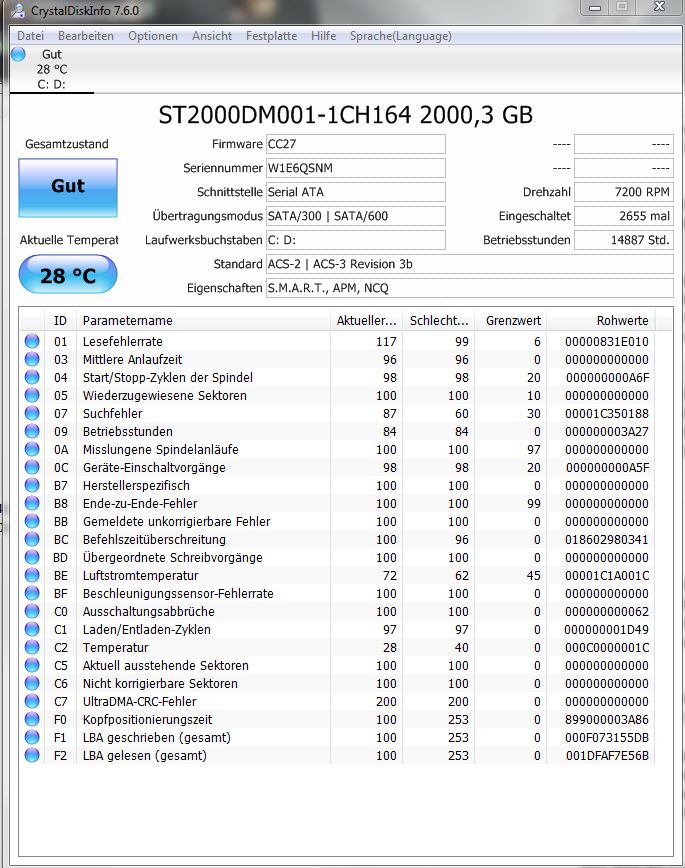The height and width of the screenshot is (868, 685).
Task: Click the Standard field ACS-2 | ACS-3
Action: (x=470, y=264)
